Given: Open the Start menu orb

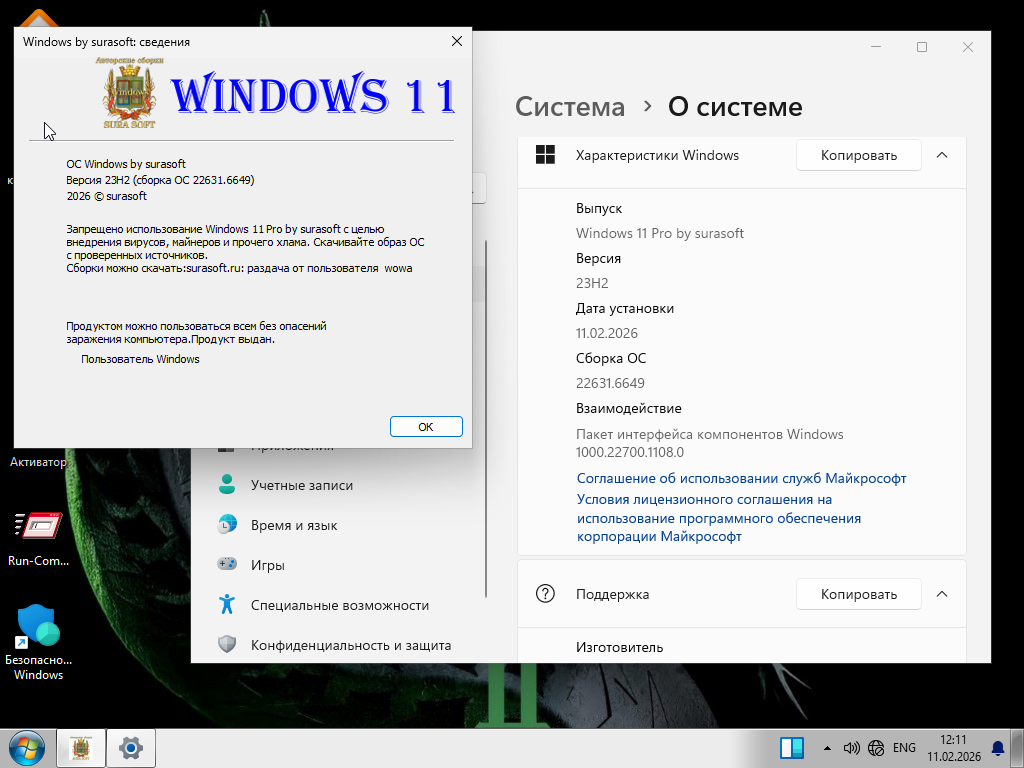Looking at the screenshot, I should 27,748.
